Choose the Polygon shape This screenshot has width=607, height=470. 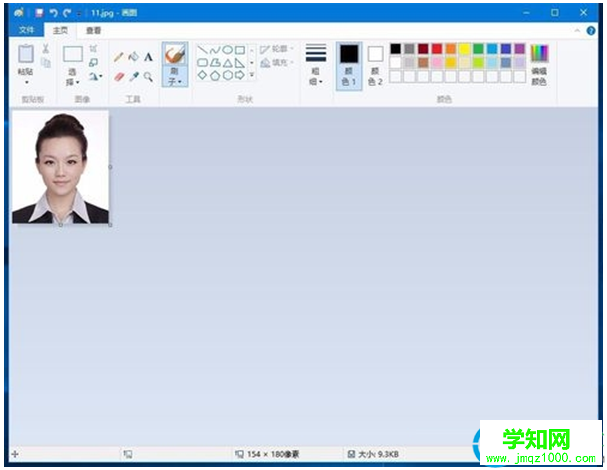click(215, 63)
